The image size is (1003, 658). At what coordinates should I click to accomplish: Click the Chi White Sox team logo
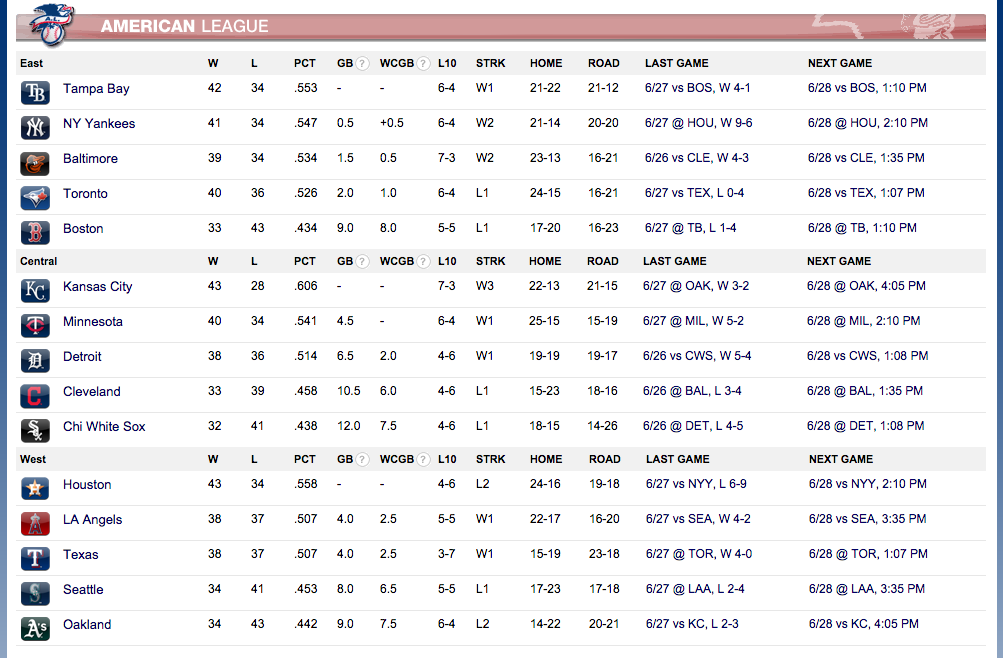click(35, 431)
